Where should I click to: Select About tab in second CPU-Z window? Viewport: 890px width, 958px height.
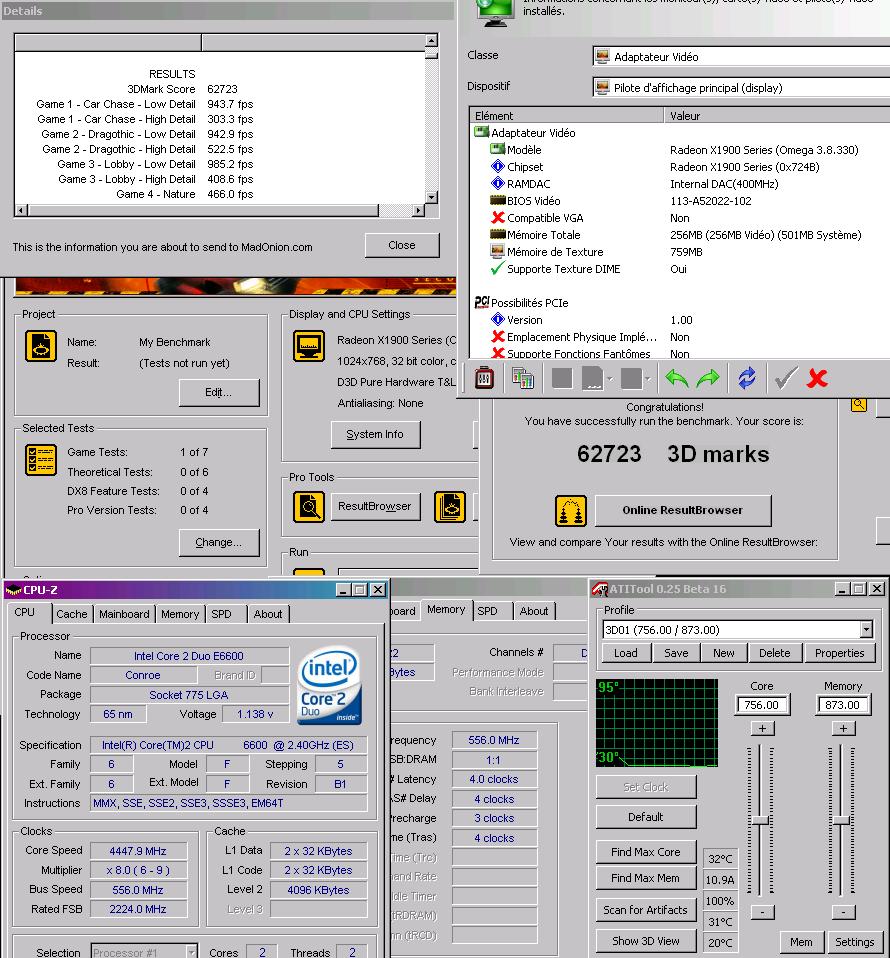[533, 611]
